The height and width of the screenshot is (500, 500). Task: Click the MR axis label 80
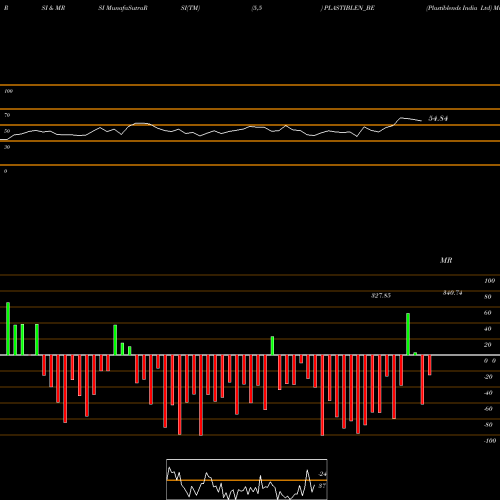(x=488, y=297)
